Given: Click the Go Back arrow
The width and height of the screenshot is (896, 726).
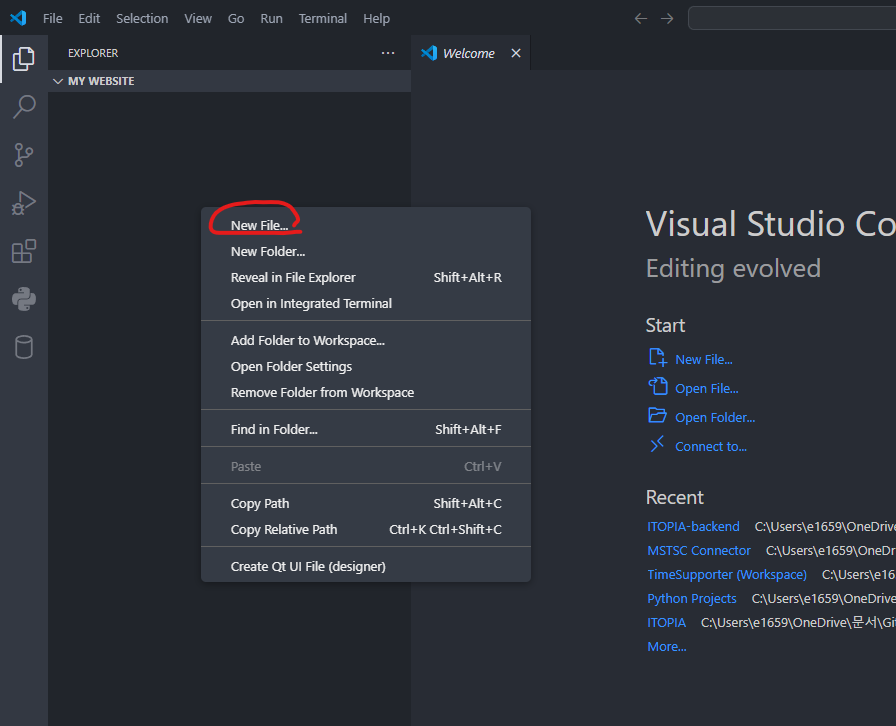Looking at the screenshot, I should (x=641, y=18).
